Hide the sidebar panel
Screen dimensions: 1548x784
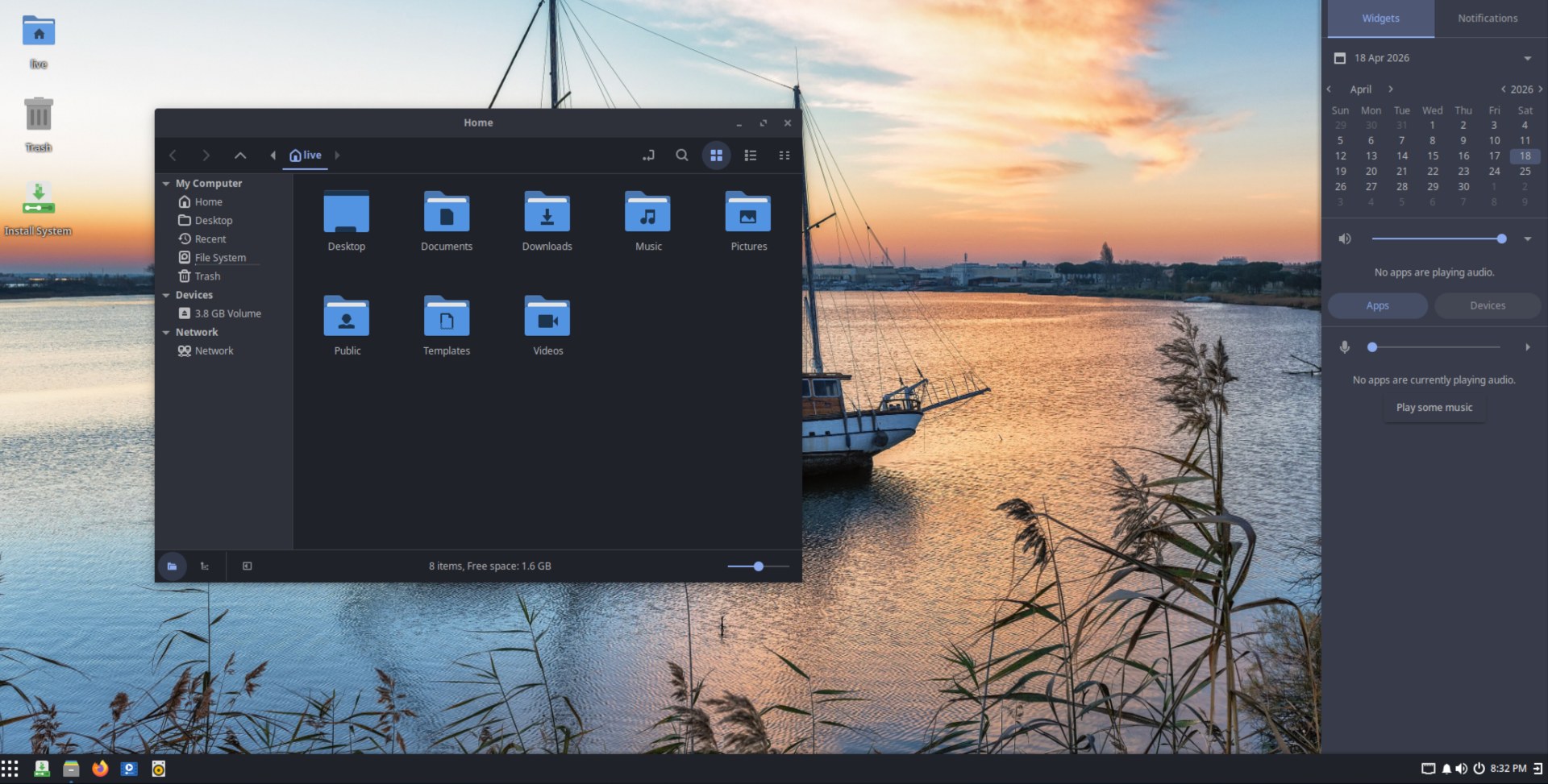(x=248, y=566)
